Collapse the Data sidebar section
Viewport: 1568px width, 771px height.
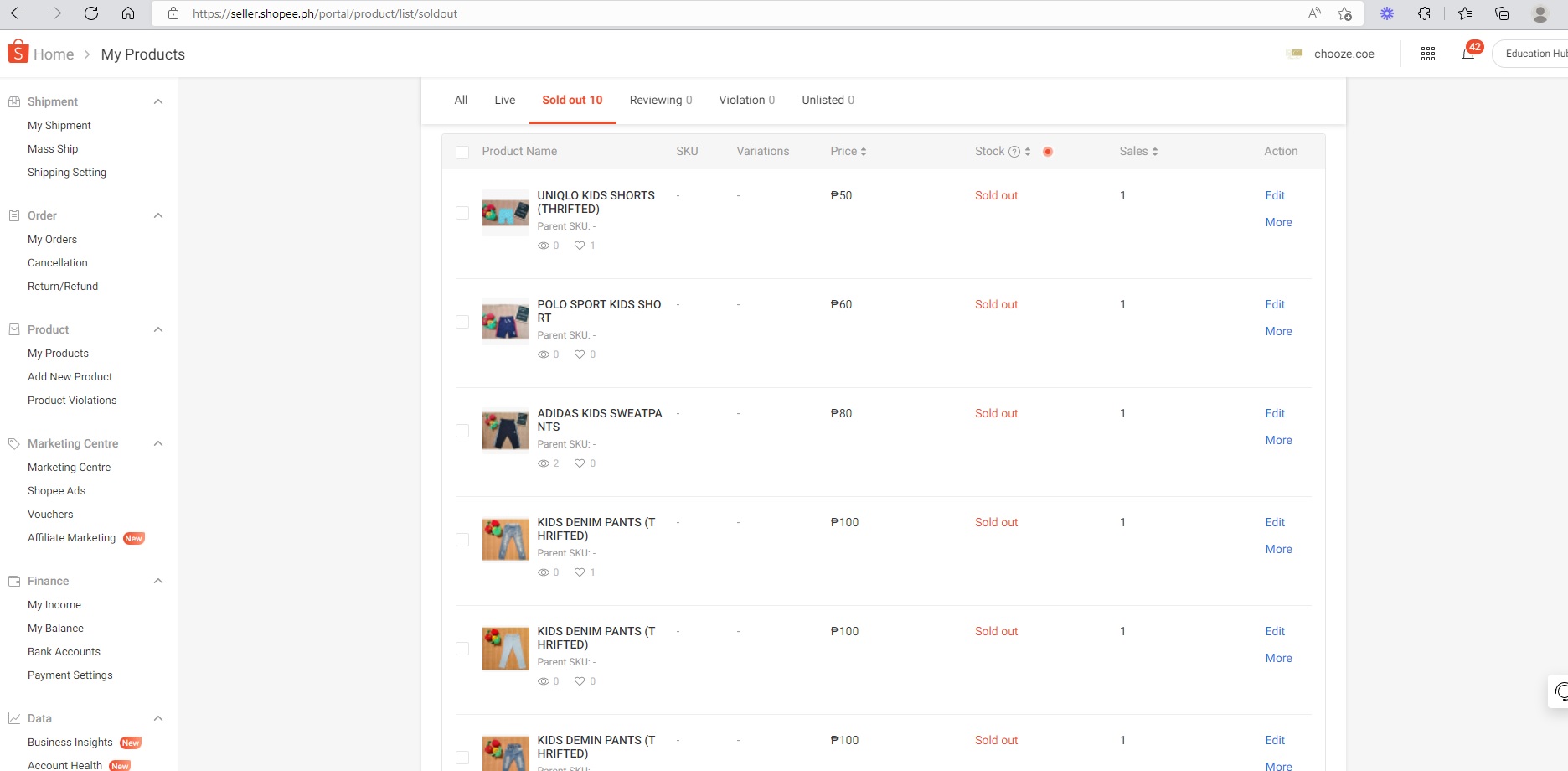click(158, 718)
